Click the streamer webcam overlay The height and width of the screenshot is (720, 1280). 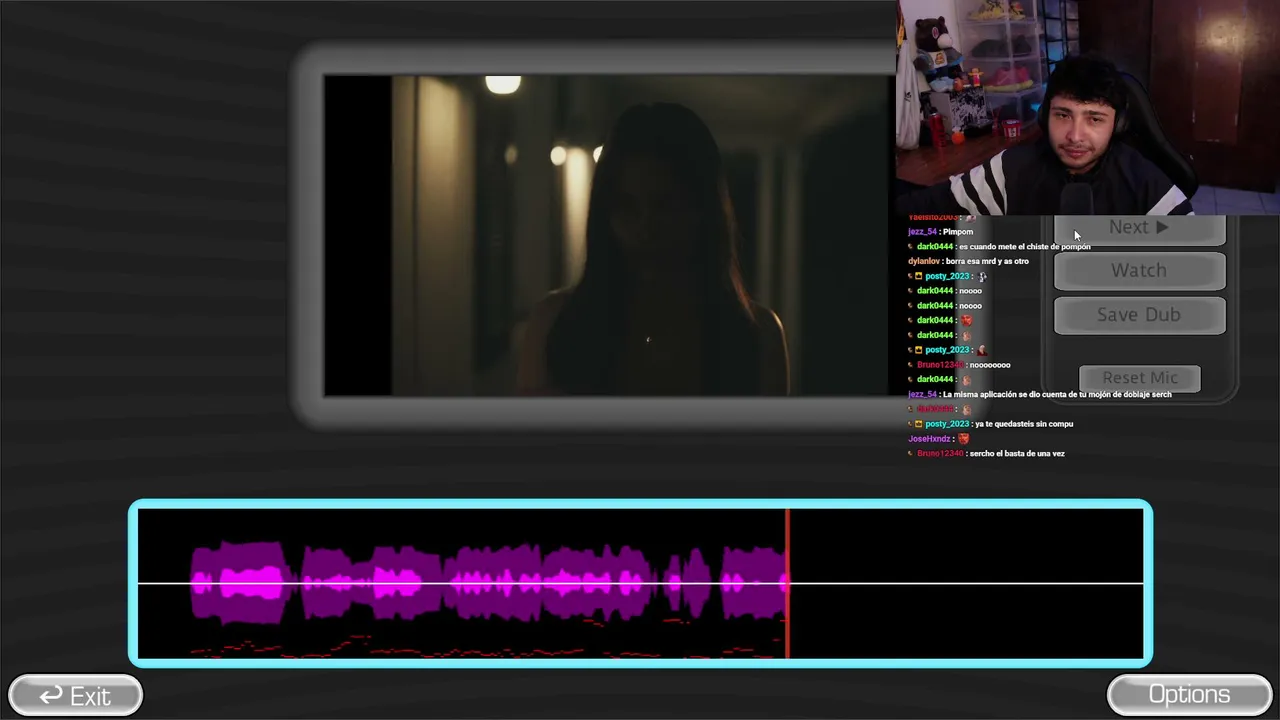pos(1088,107)
